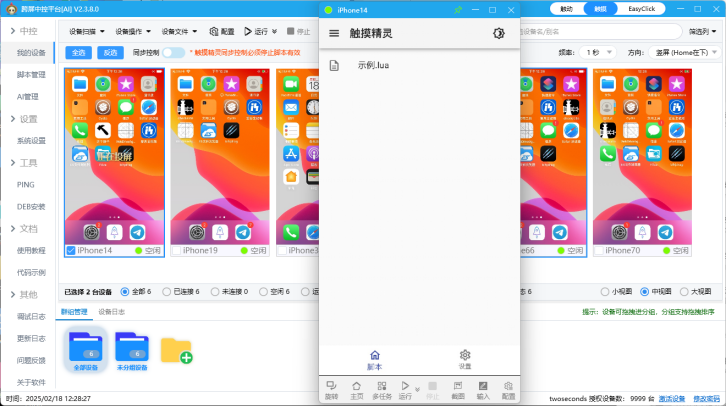726x406 pixels.
Task: Click the 全选 button
Action: point(79,52)
